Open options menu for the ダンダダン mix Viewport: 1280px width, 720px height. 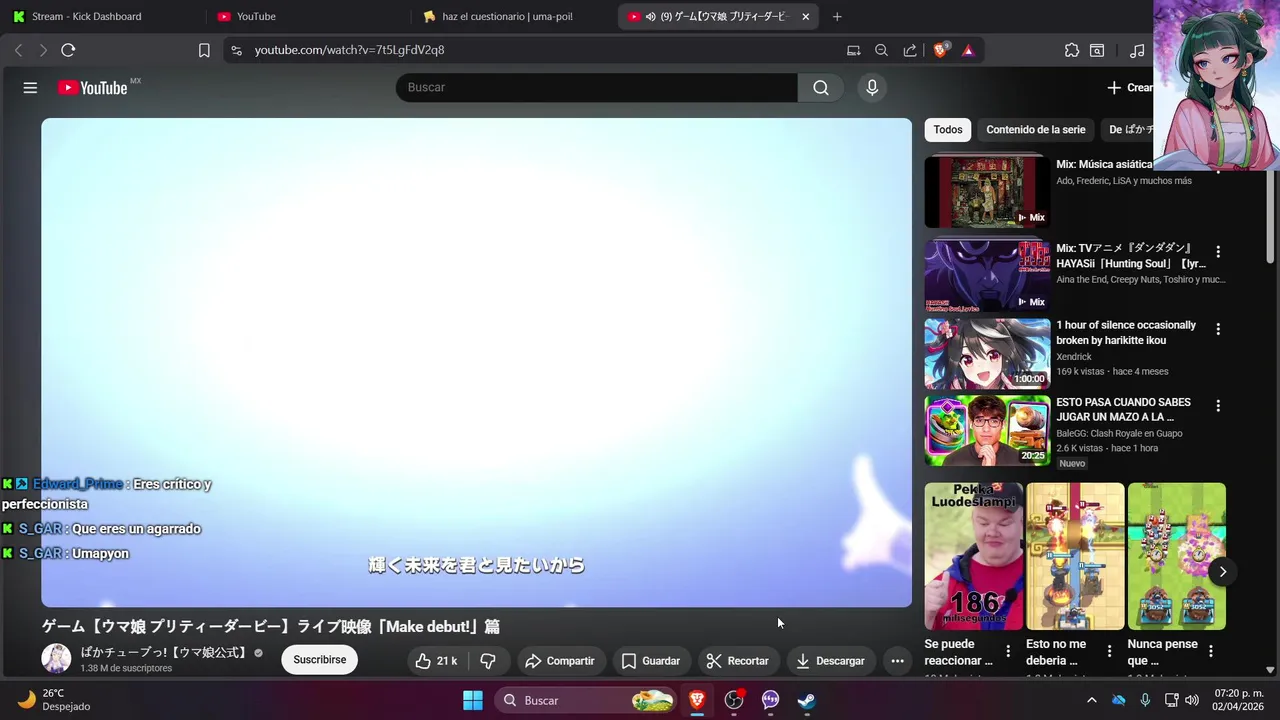click(x=1218, y=252)
